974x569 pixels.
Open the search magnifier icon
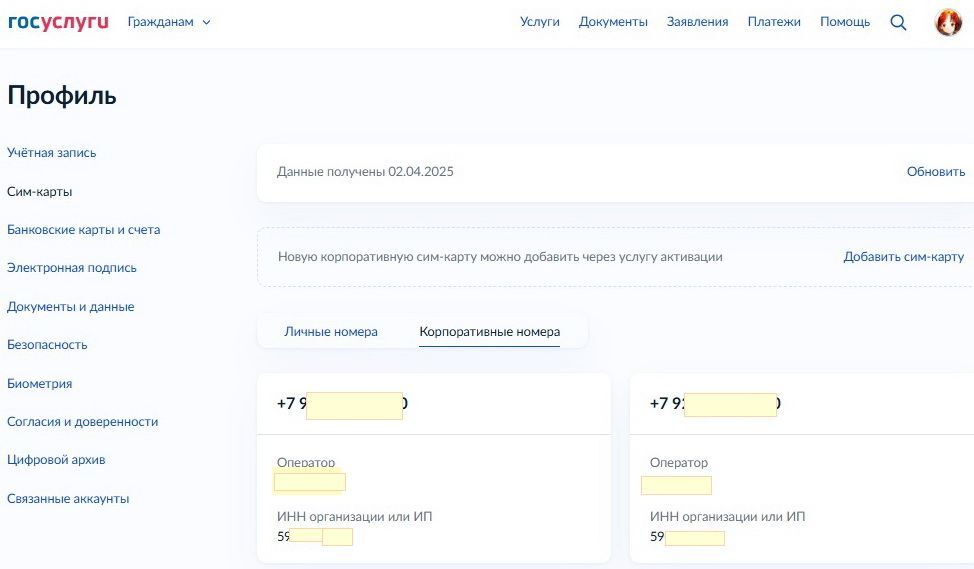898,22
